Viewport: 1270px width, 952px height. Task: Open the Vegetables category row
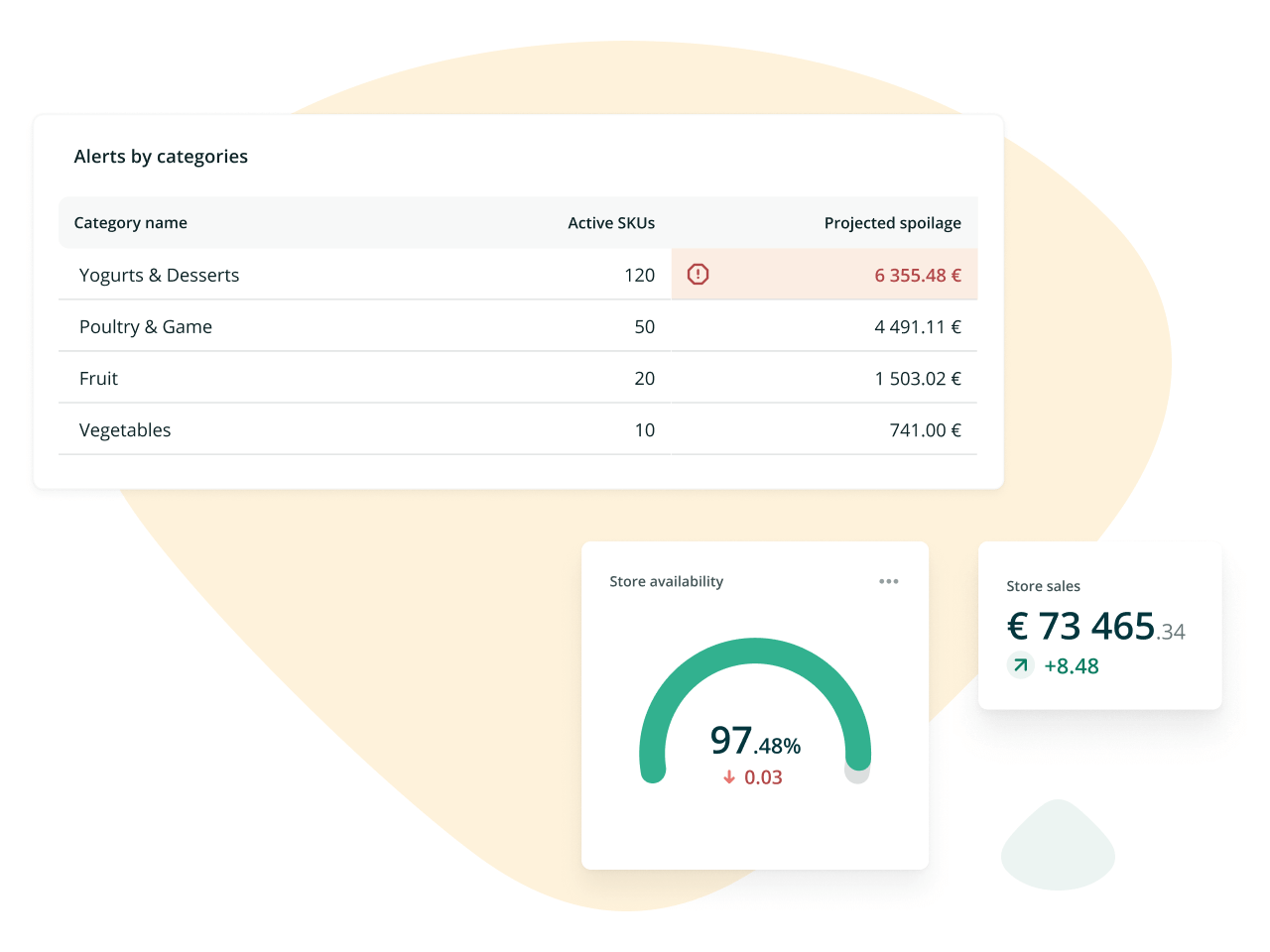point(125,430)
